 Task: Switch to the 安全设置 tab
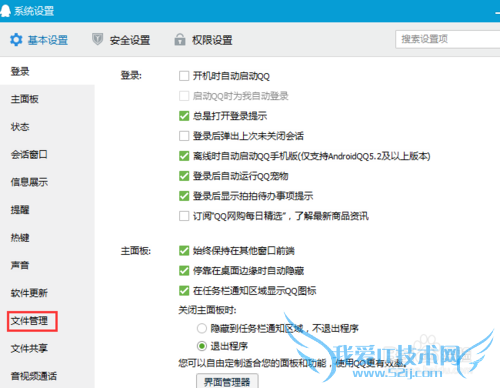click(121, 40)
